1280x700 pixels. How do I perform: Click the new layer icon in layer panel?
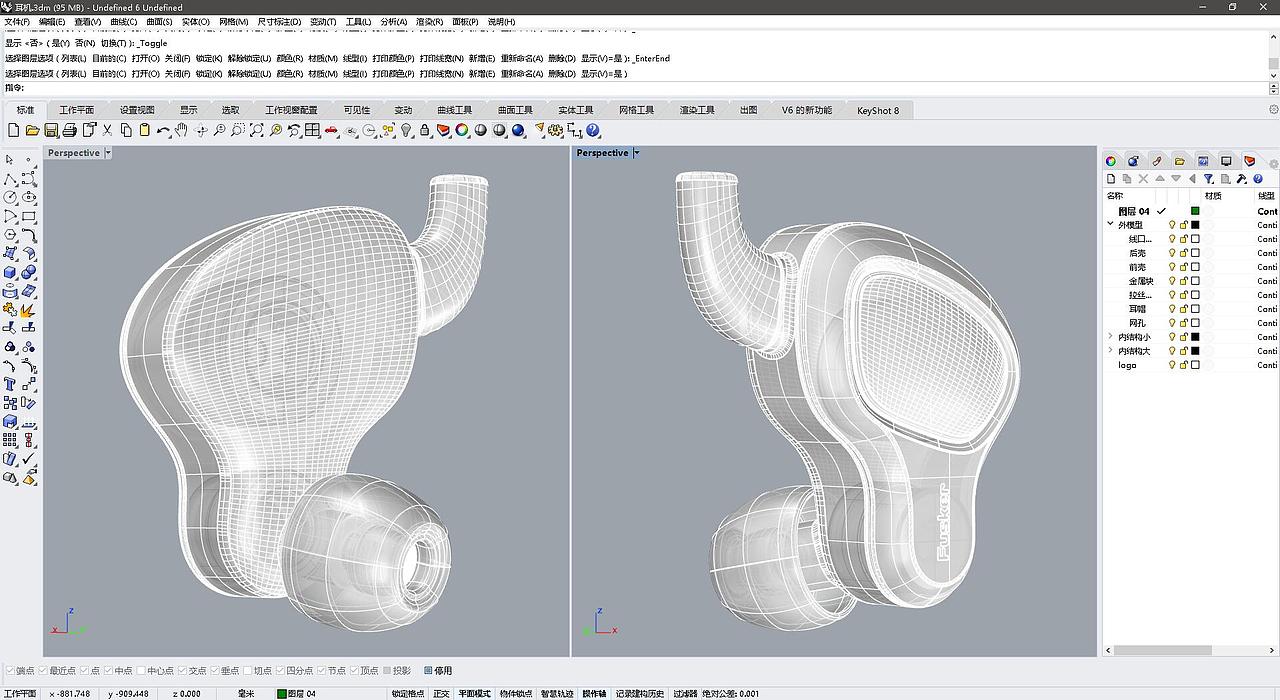[x=1111, y=179]
